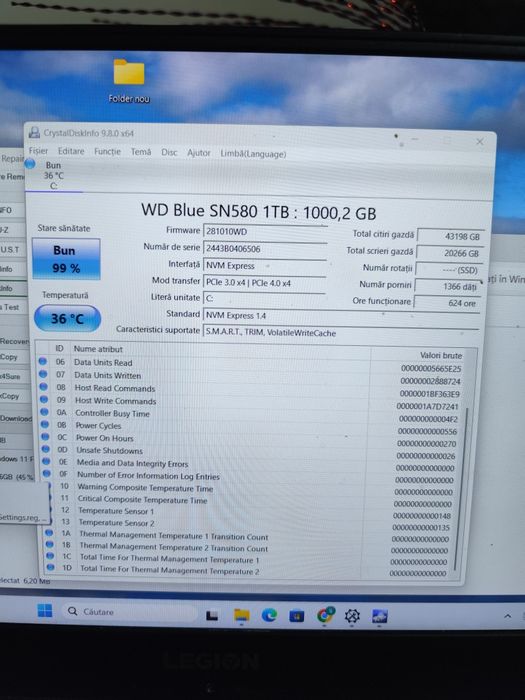The image size is (525, 700).
Task: Click status icon for Unsafe Shutdowns
Action: tap(46, 449)
